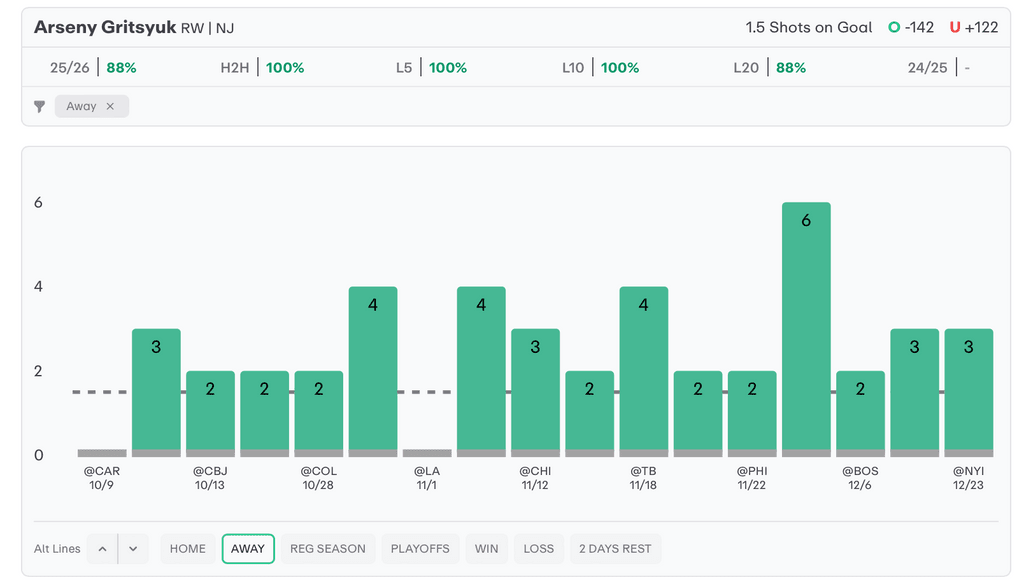Select the 2 DAYS REST filter
The height and width of the screenshot is (587, 1024).
(615, 549)
